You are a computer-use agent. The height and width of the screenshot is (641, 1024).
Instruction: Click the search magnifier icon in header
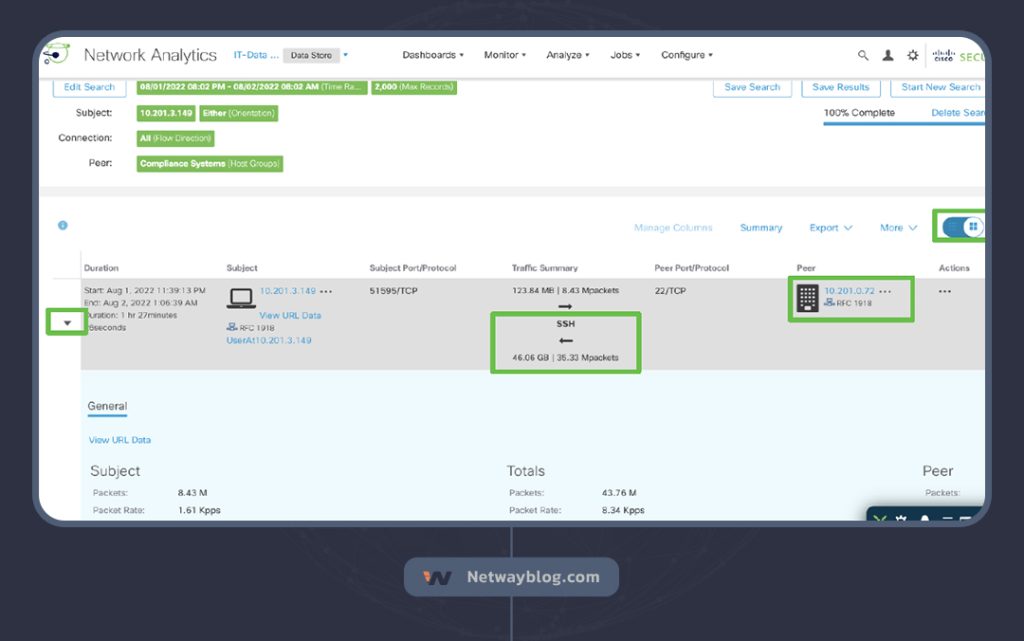863,56
